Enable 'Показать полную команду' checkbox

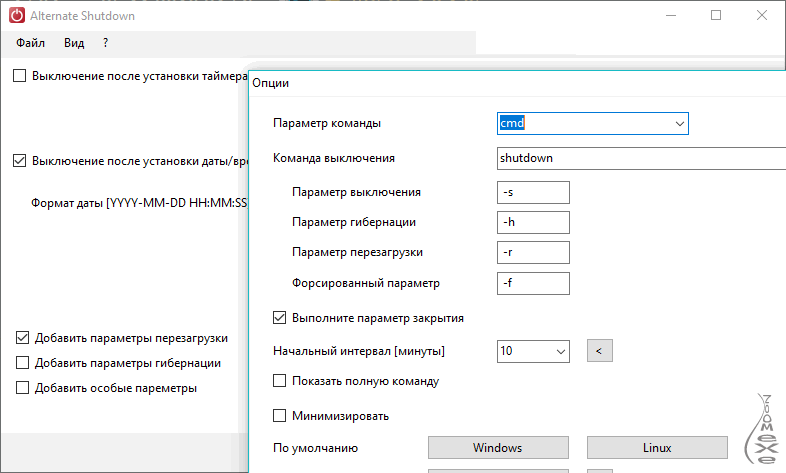coord(280,381)
